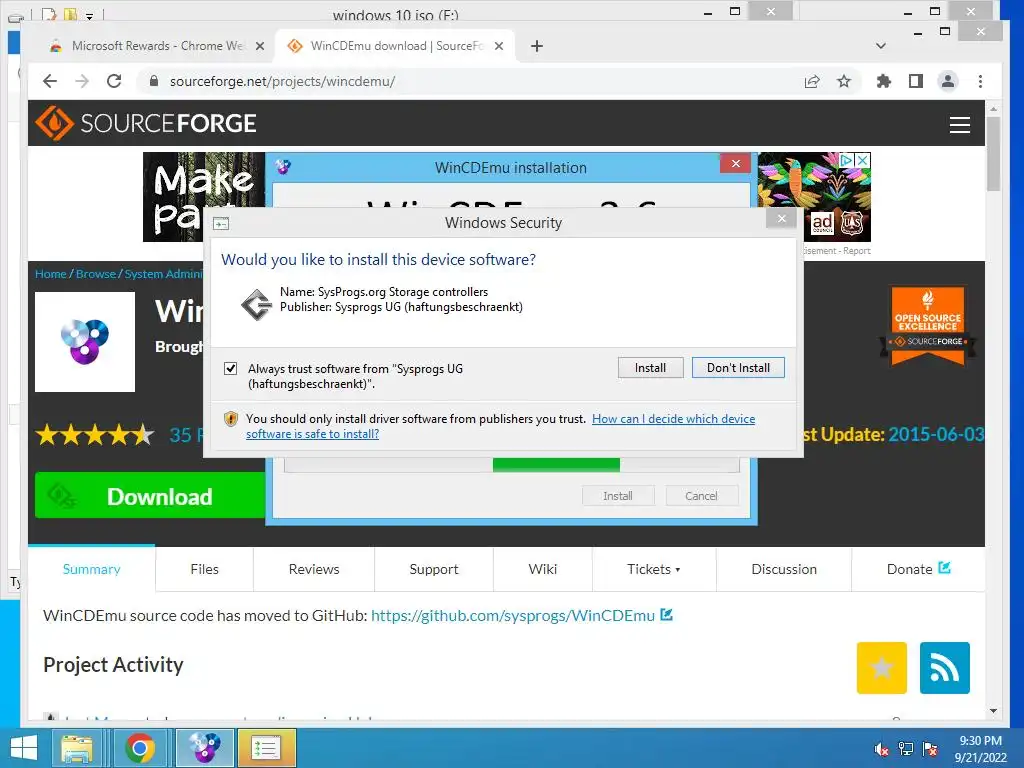
Task: Click the share page icon
Action: tap(812, 81)
